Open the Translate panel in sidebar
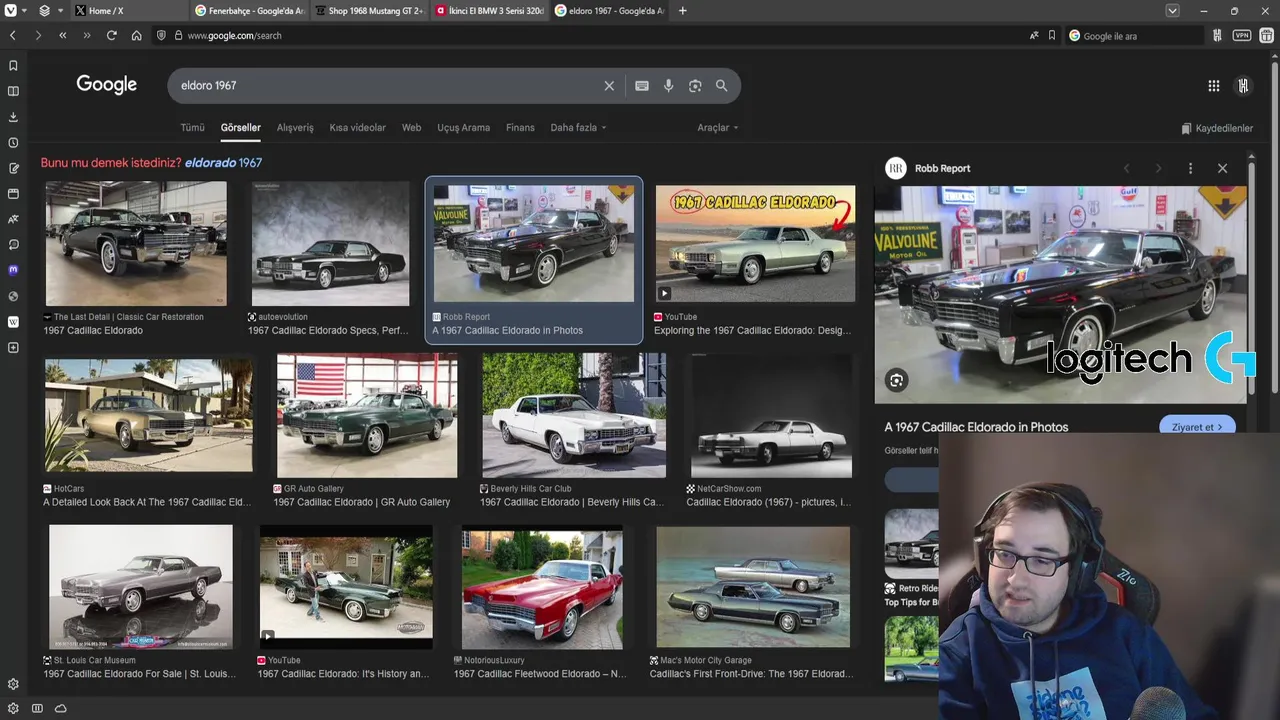Viewport: 1280px width, 720px height. (13, 219)
